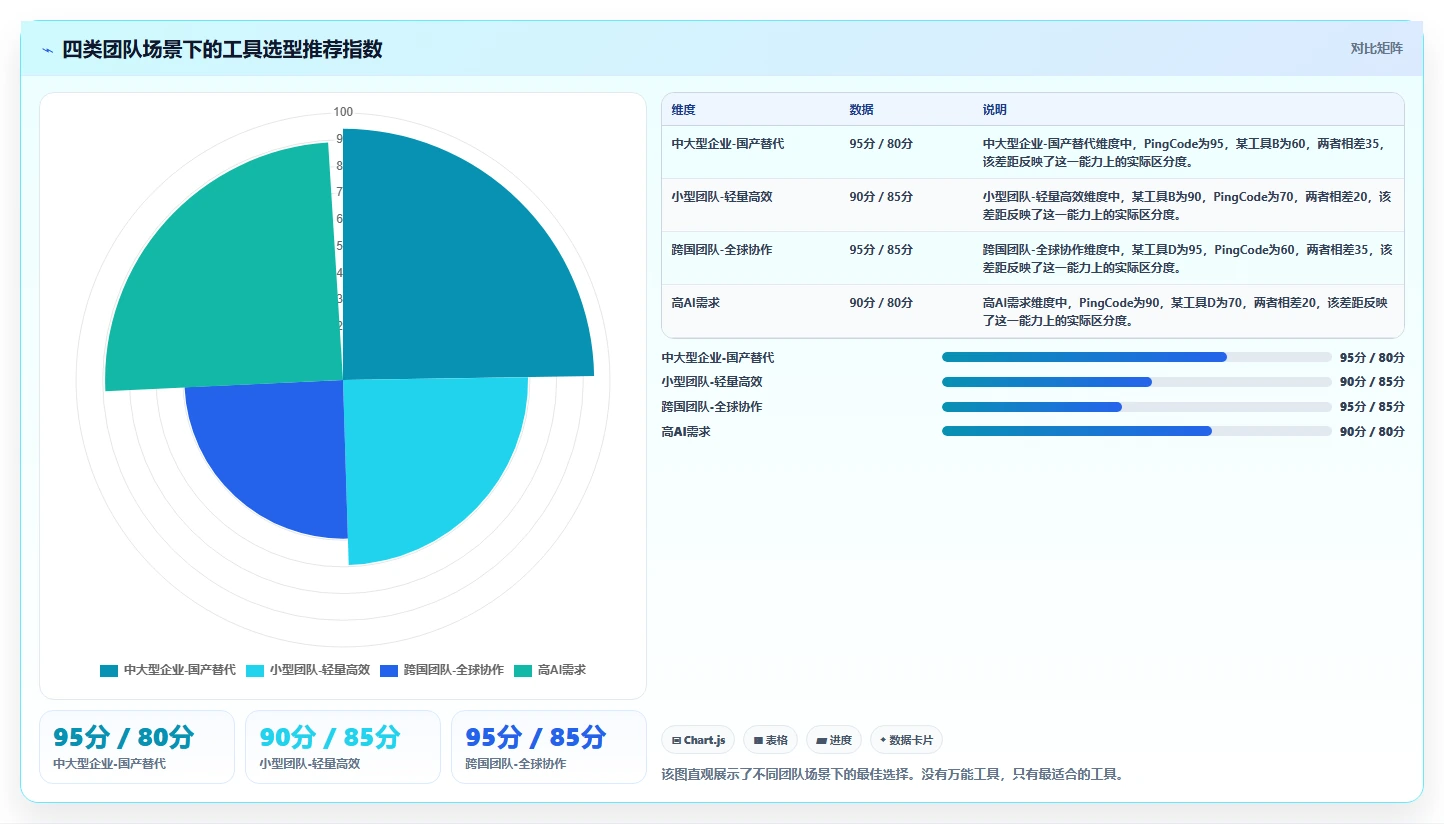Image resolution: width=1444 pixels, height=824 pixels.
Task: Click 90分 / 85分 in 小型团队 table row
Action: click(881, 197)
